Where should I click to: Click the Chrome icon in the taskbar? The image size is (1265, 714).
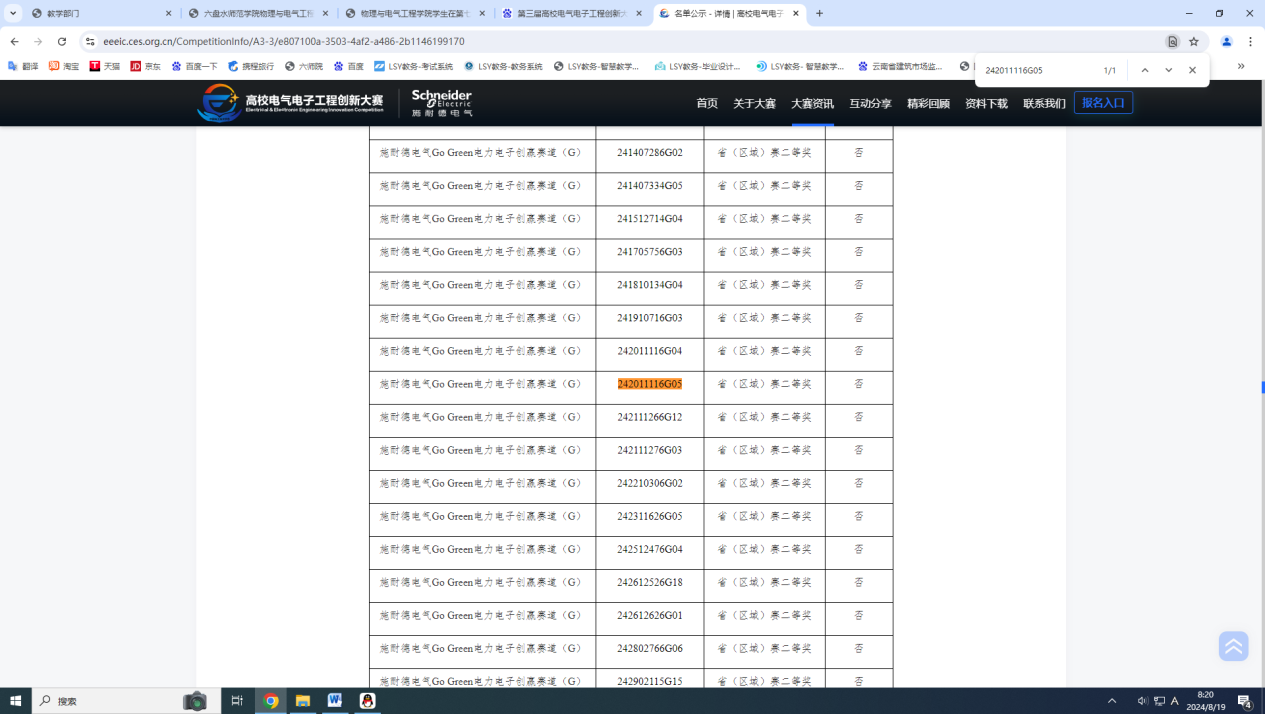coord(270,701)
